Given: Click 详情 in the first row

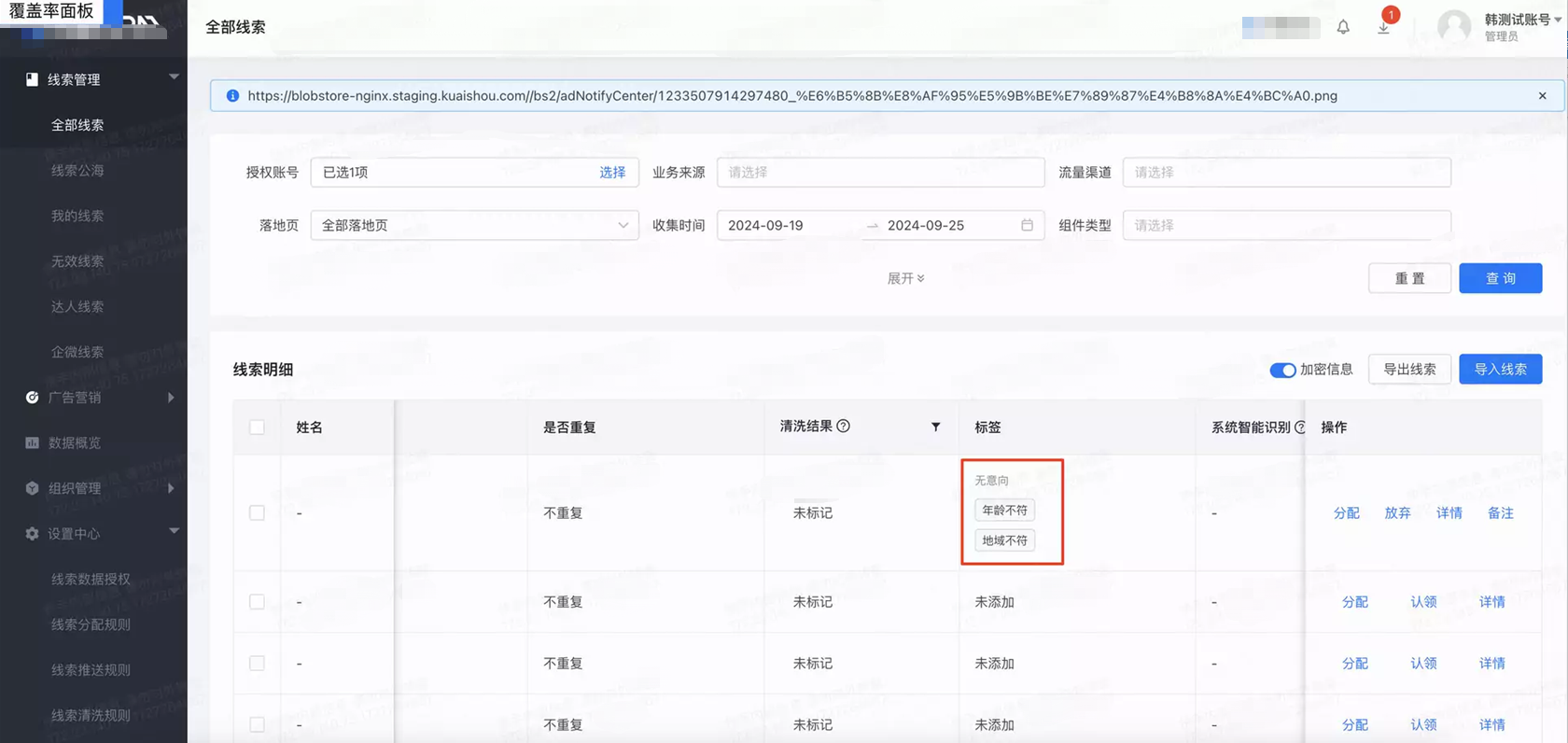Looking at the screenshot, I should coord(1449,512).
